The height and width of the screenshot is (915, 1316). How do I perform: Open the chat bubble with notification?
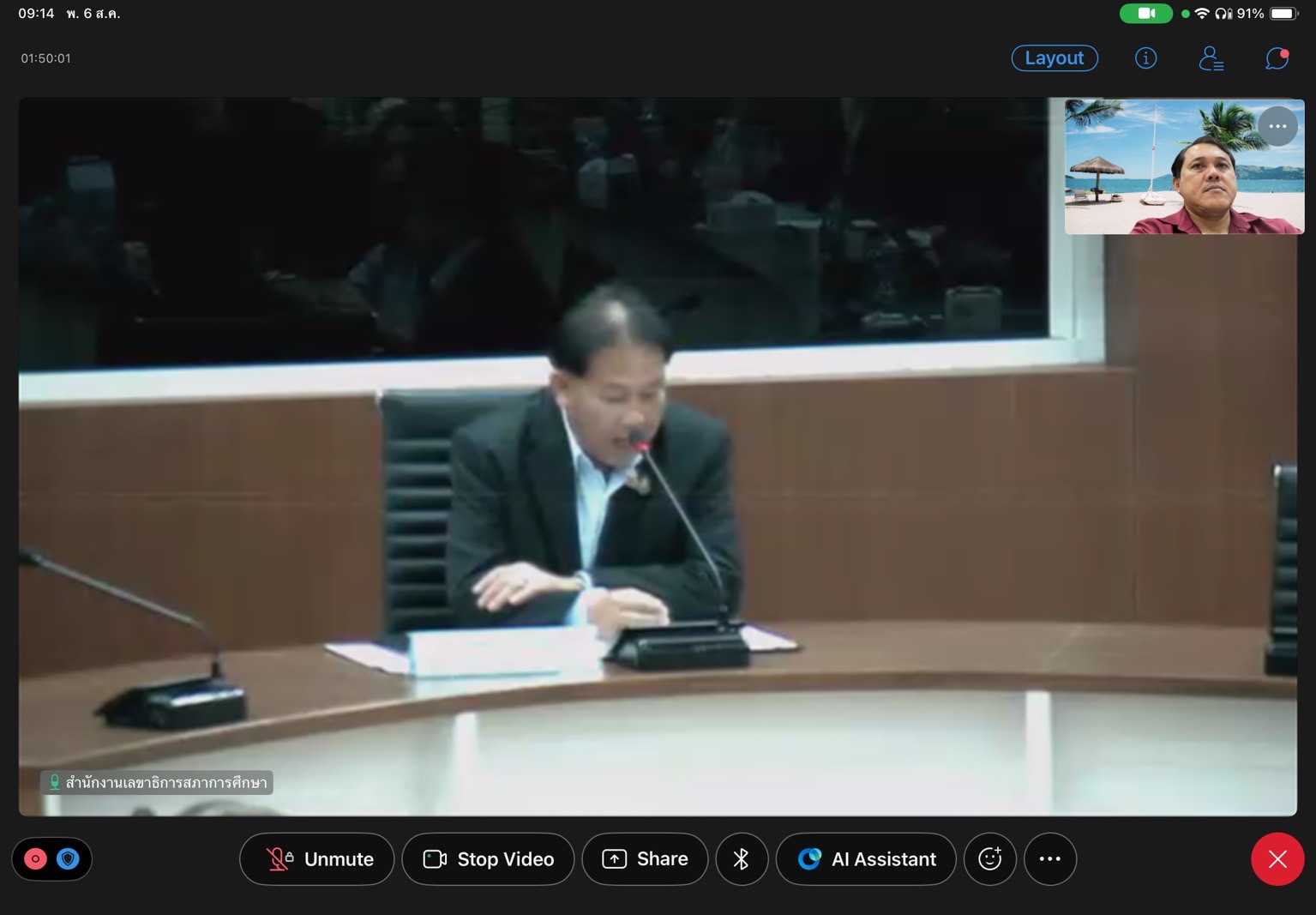tap(1277, 57)
